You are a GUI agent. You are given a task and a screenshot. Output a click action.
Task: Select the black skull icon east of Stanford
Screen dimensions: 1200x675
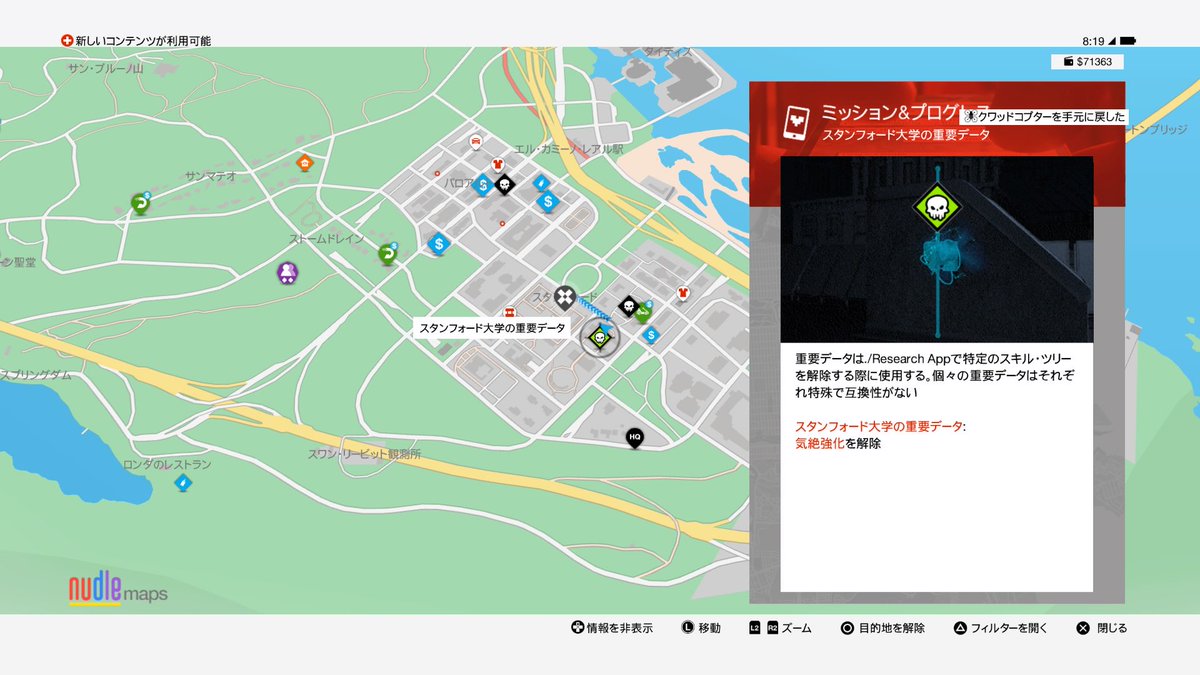point(629,305)
